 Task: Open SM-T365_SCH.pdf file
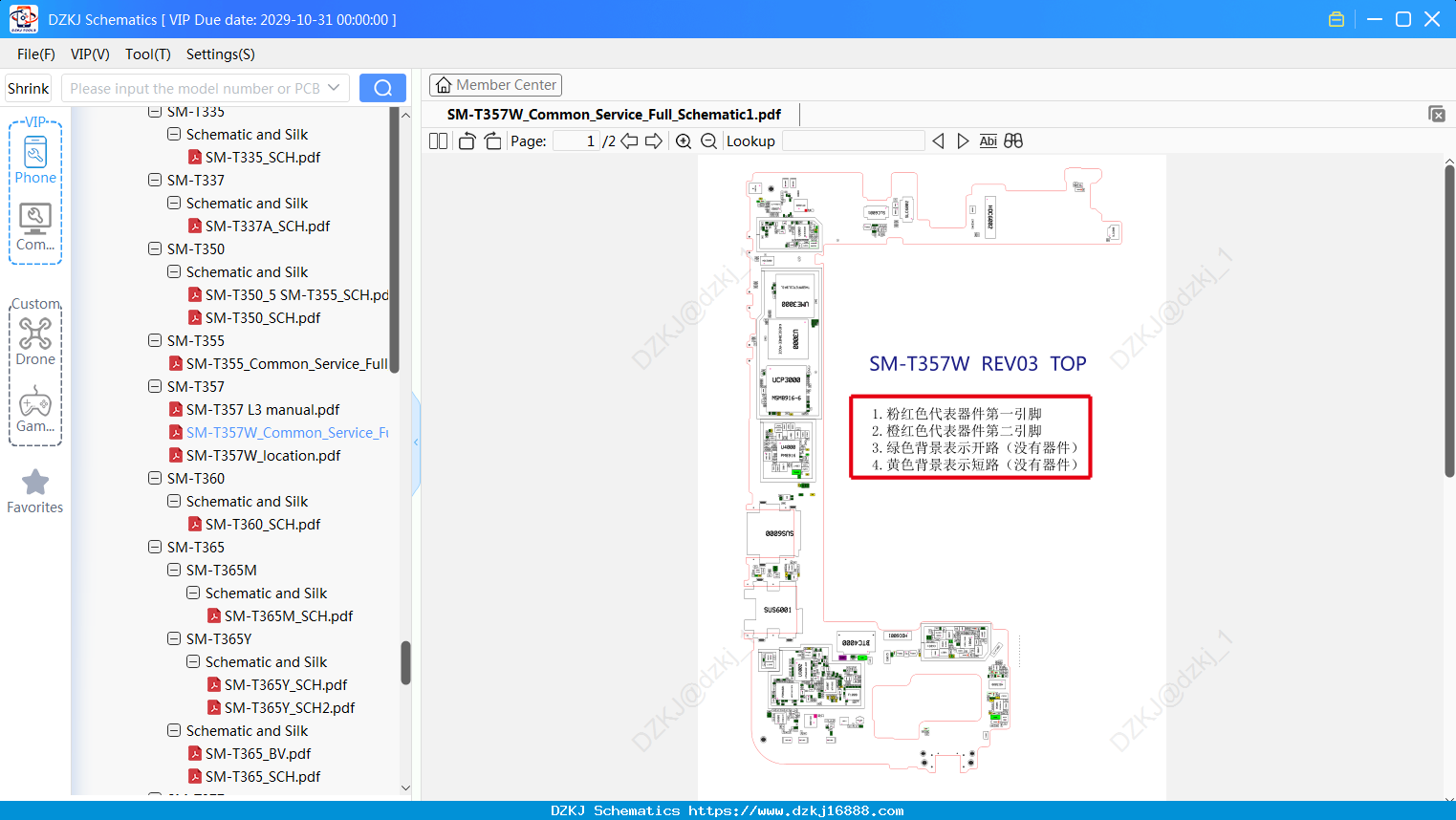(x=263, y=776)
